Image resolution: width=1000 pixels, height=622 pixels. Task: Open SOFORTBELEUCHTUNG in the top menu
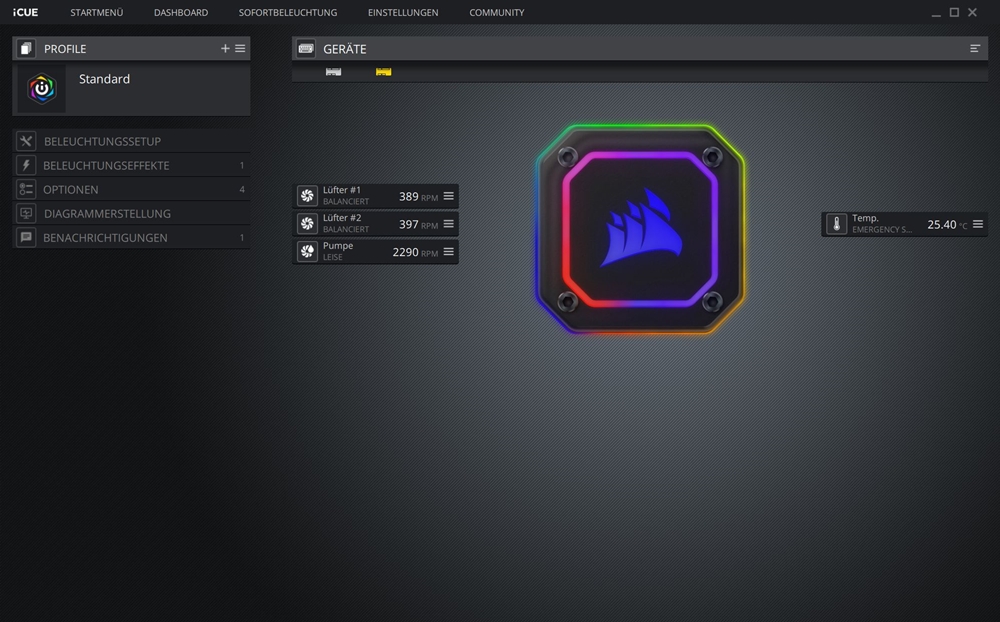pos(288,12)
